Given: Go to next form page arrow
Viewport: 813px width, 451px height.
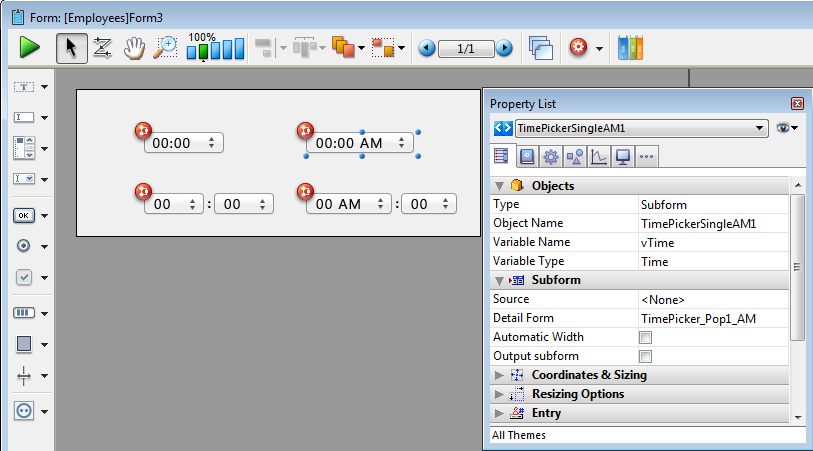Looking at the screenshot, I should coord(504,48).
